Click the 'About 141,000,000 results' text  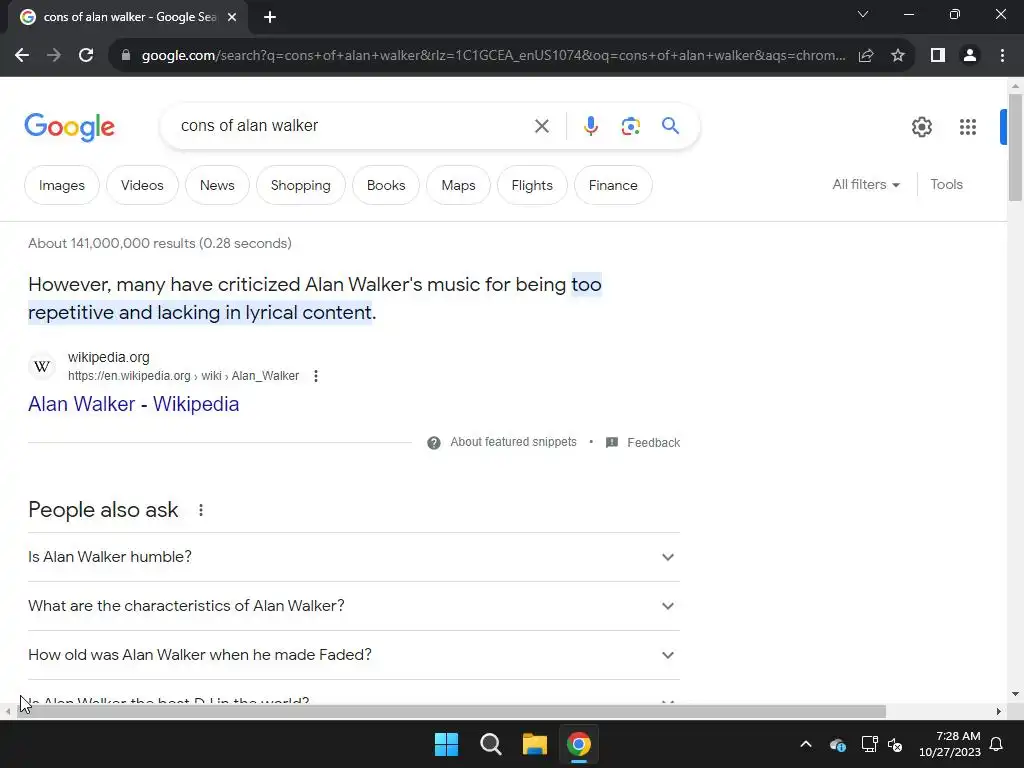(x=159, y=244)
